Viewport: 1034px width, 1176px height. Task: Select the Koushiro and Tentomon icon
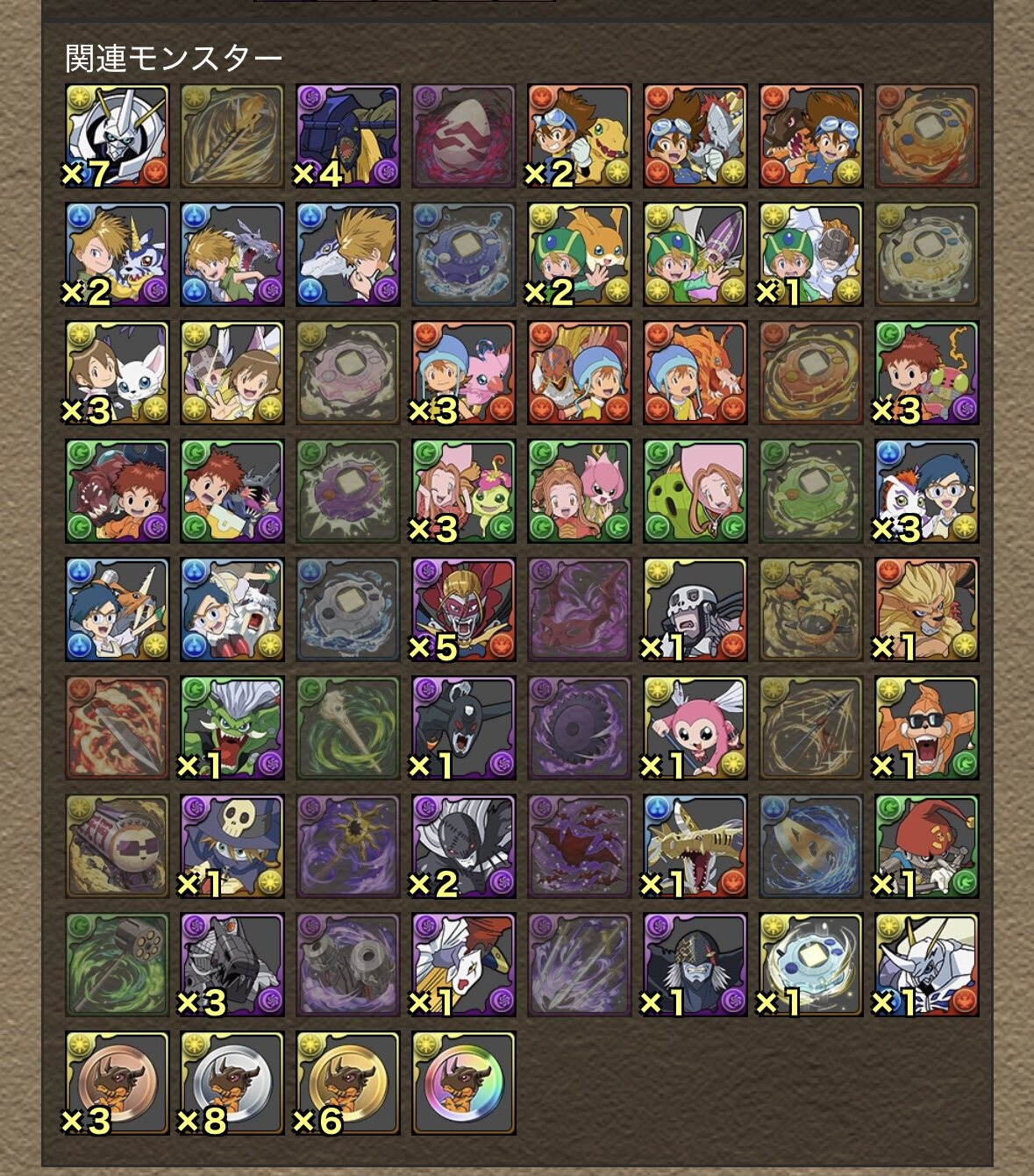click(927, 373)
